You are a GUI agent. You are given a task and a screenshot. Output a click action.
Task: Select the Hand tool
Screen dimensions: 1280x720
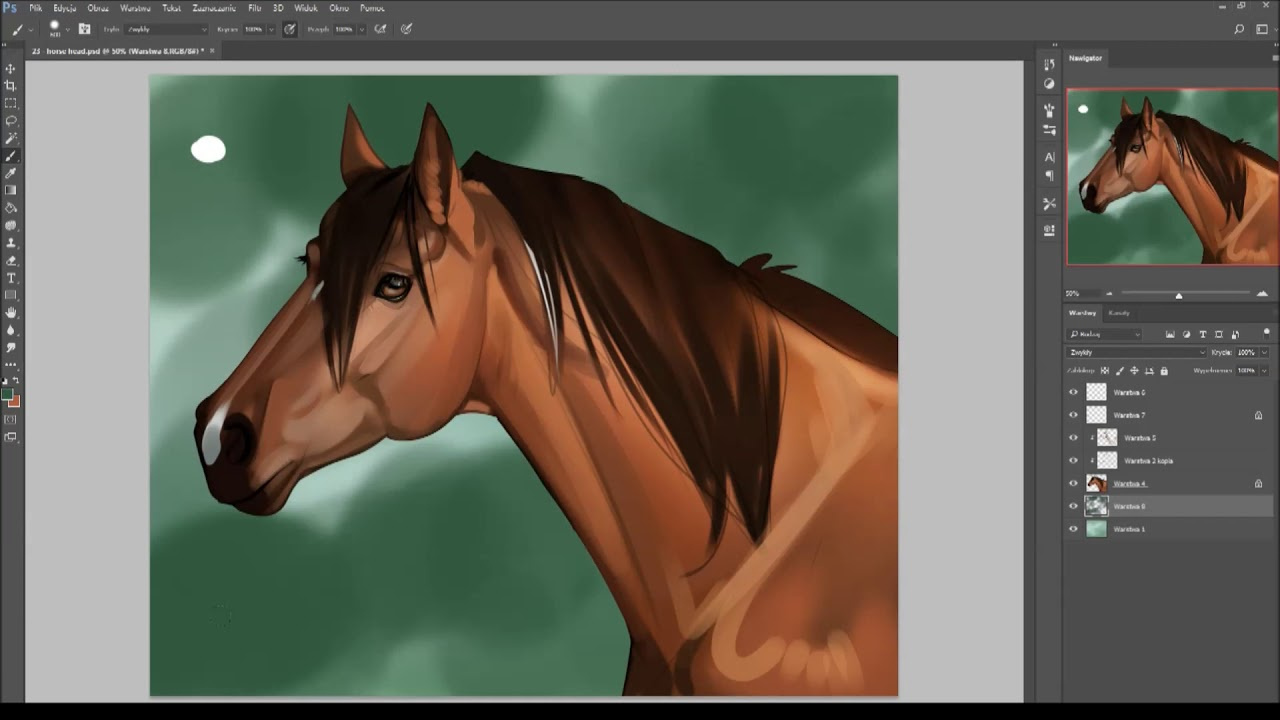[11, 312]
